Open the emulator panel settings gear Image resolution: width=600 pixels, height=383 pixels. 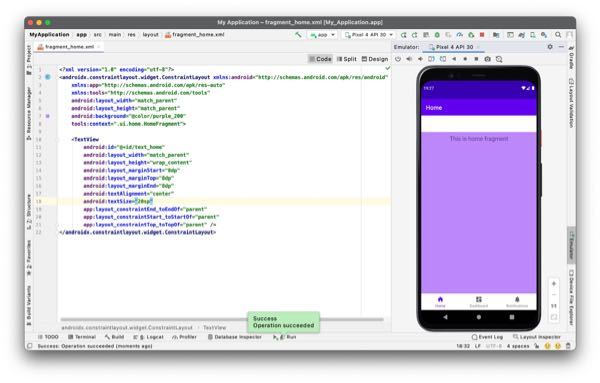coord(550,47)
